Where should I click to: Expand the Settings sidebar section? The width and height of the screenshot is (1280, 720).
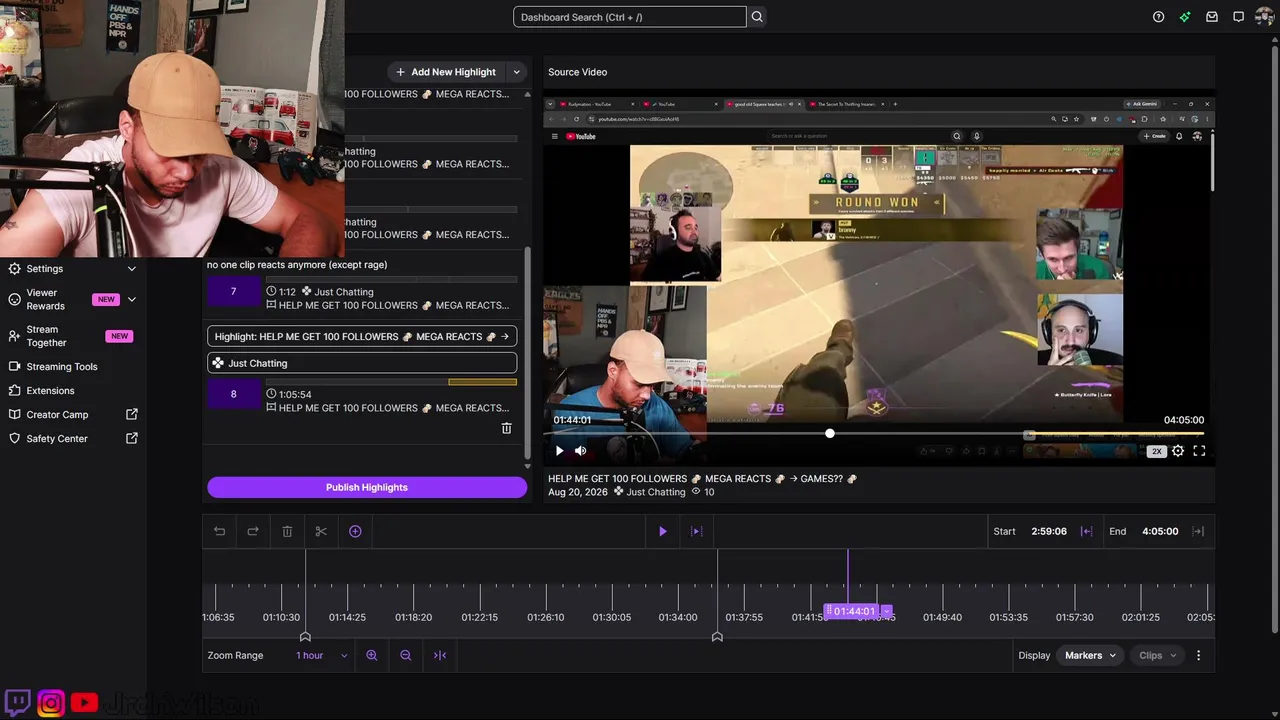tap(132, 269)
